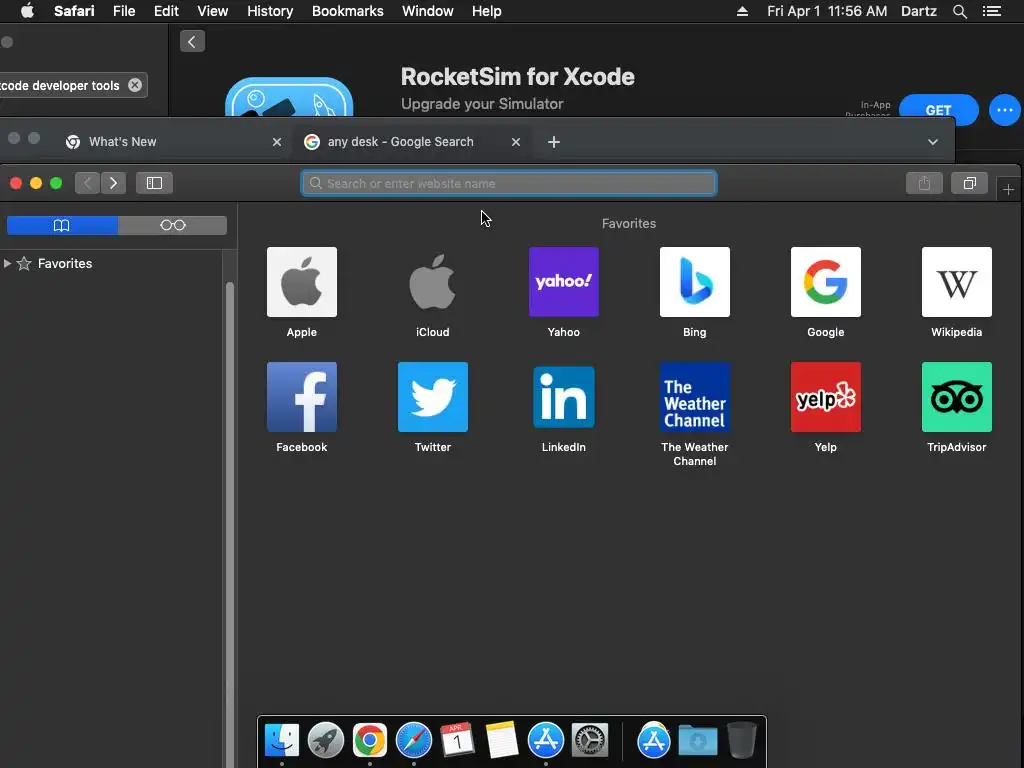Open Safari from the Dock

coord(413,740)
